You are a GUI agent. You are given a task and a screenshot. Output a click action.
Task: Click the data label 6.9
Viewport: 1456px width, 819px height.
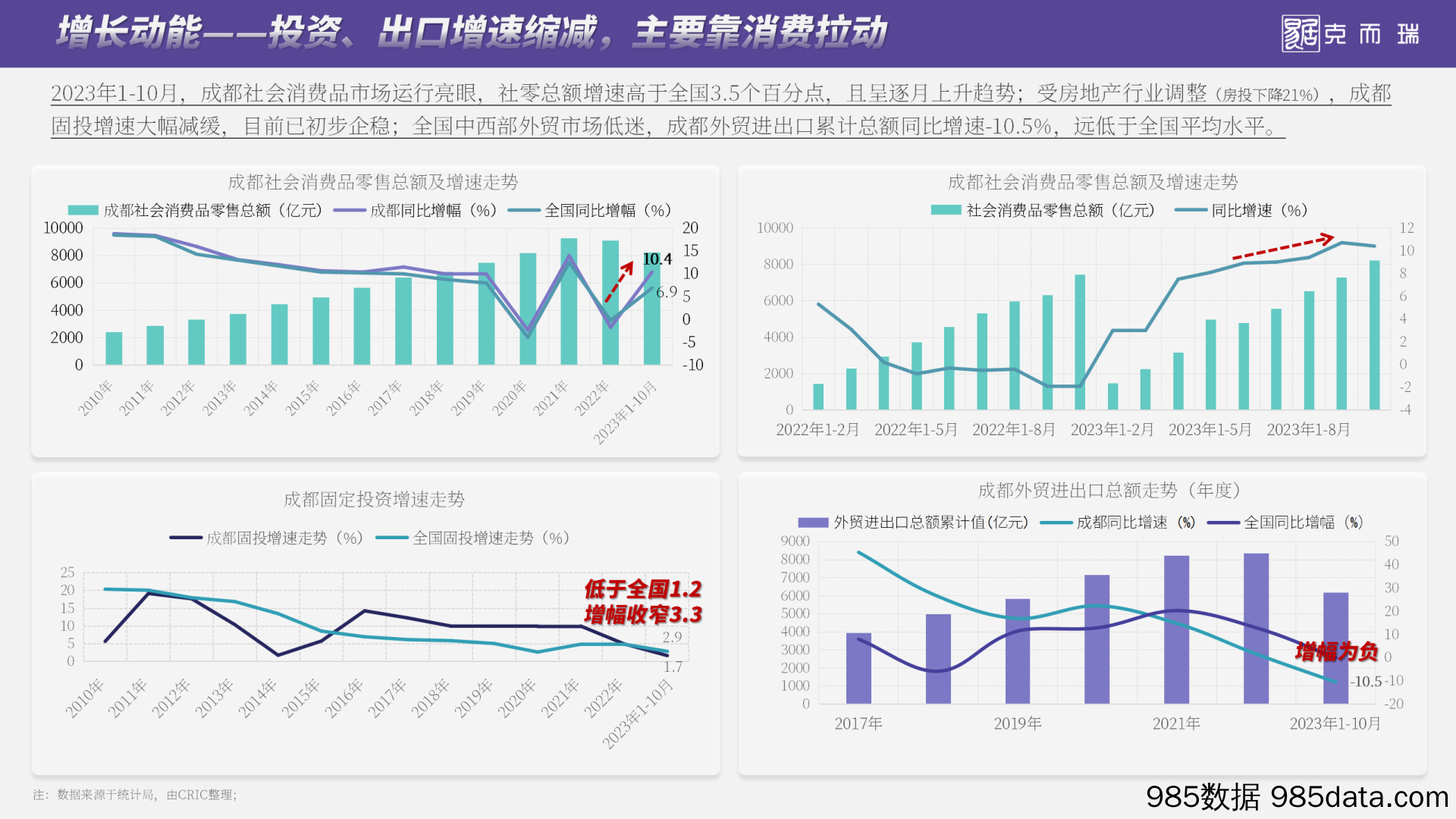pyautogui.click(x=666, y=292)
